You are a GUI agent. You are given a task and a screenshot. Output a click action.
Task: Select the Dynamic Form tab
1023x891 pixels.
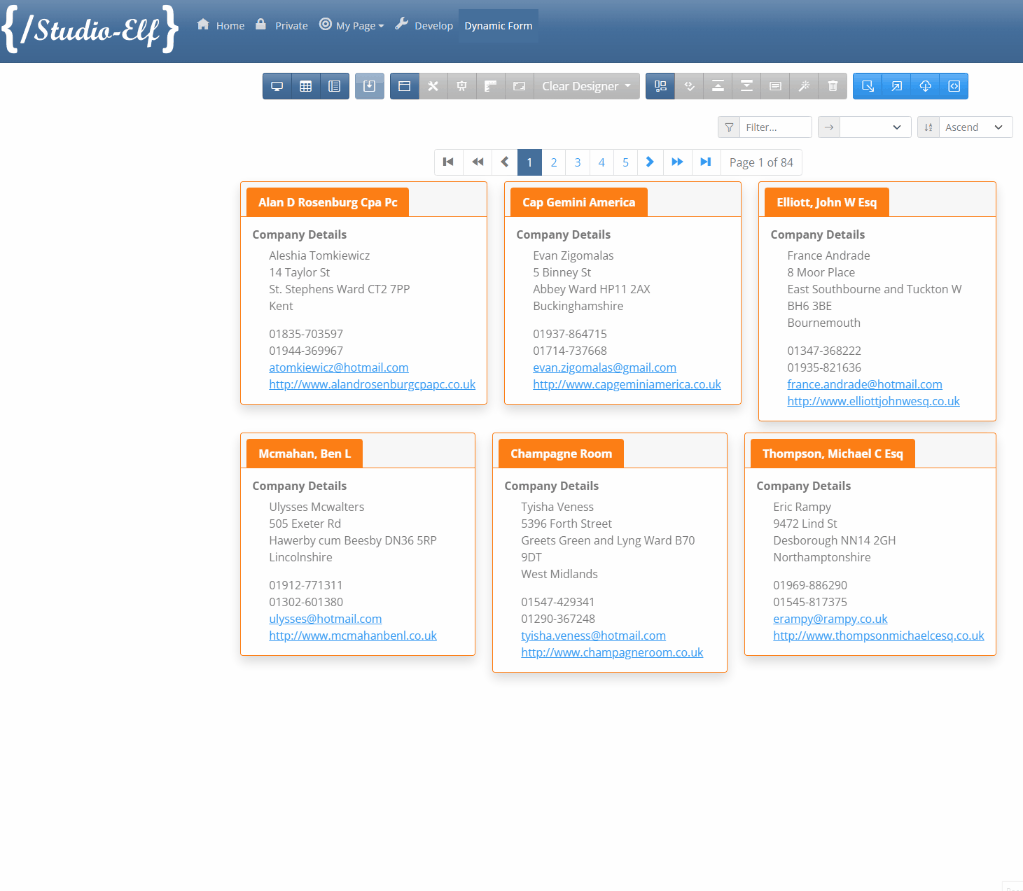498,25
